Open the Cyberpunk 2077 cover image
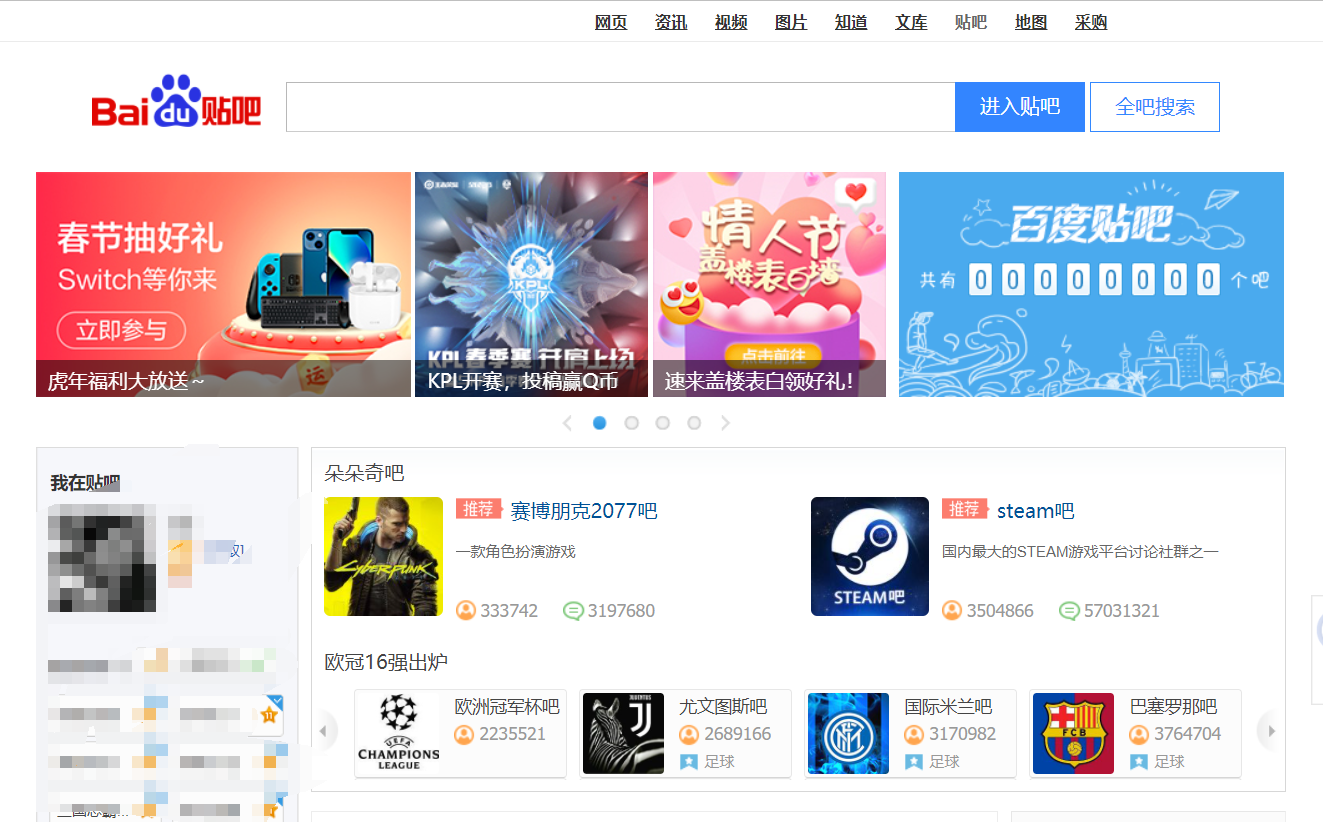Image resolution: width=1323 pixels, height=822 pixels. (383, 556)
